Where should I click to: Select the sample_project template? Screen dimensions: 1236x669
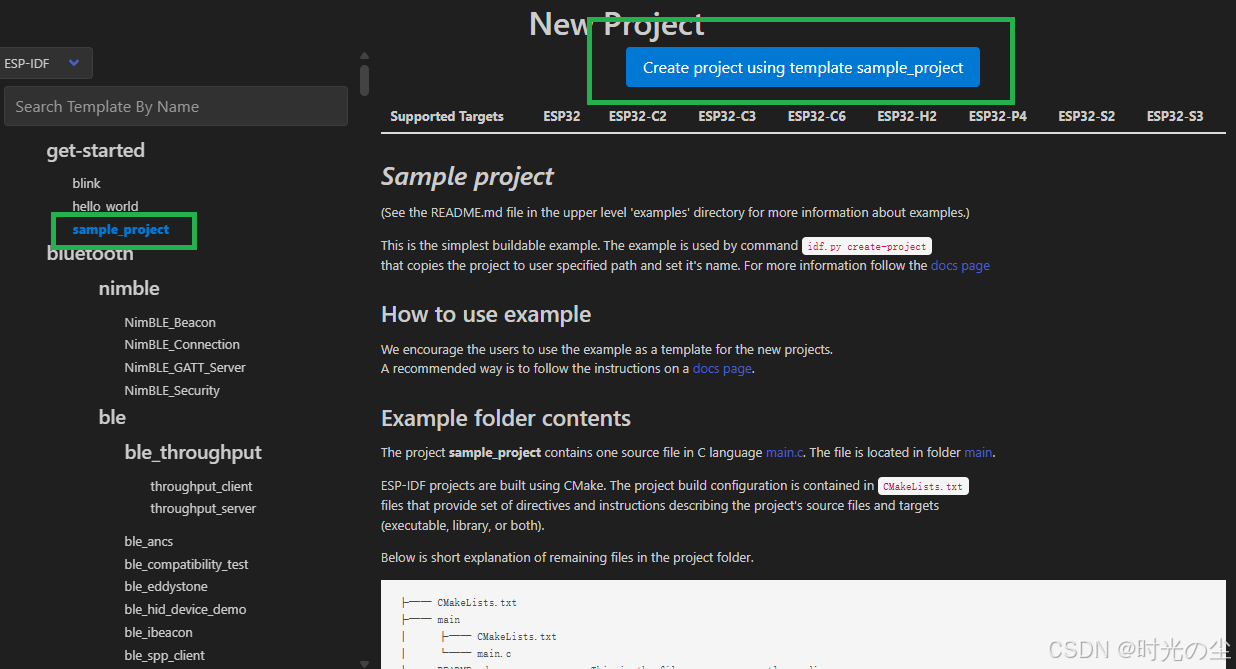point(121,230)
